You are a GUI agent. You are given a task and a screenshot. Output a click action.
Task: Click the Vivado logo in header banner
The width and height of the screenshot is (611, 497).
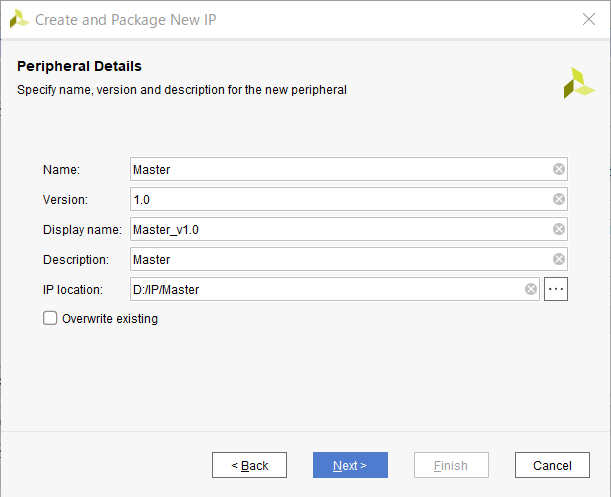[578, 83]
